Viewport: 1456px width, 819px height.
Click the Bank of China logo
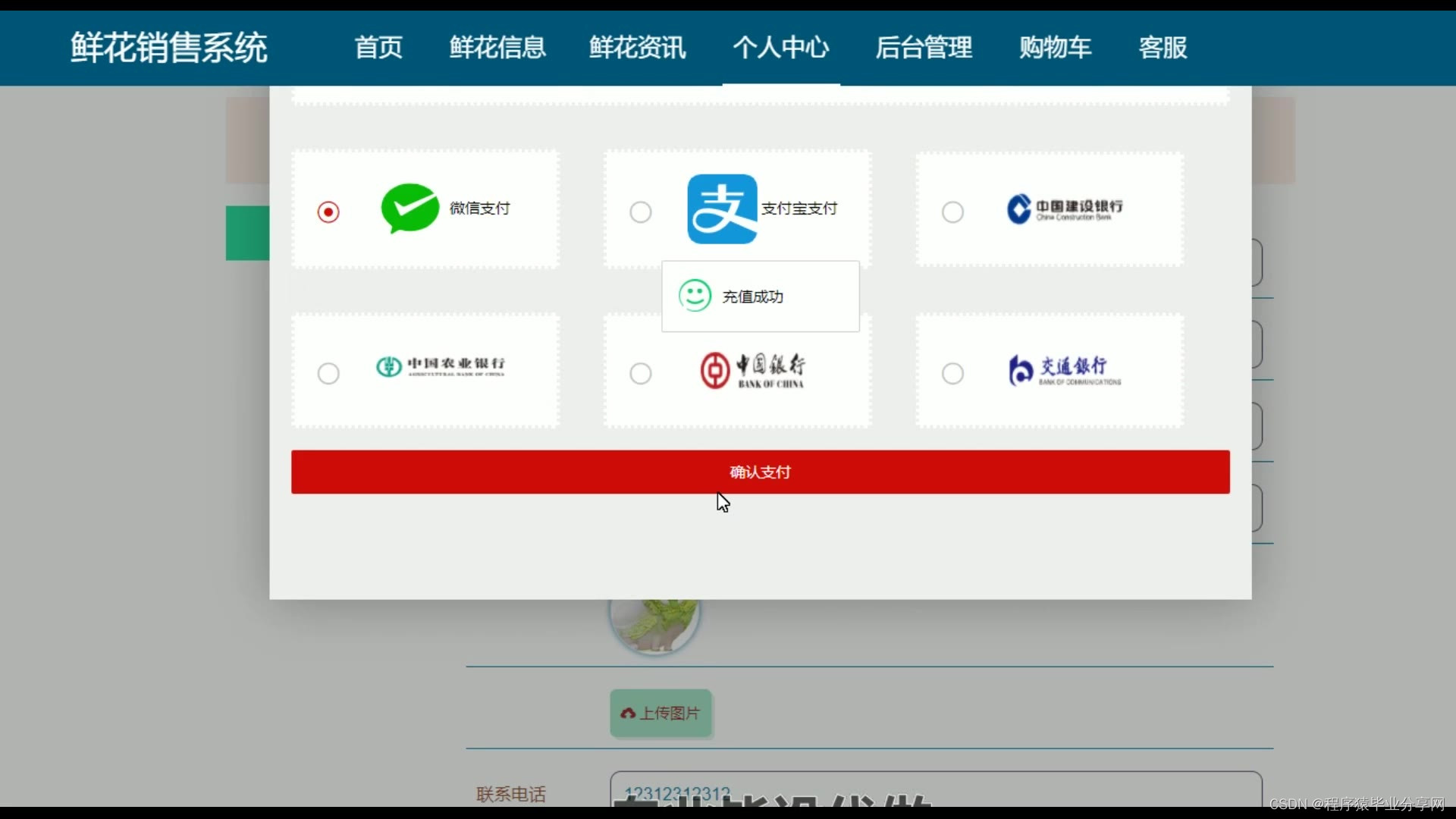(752, 371)
